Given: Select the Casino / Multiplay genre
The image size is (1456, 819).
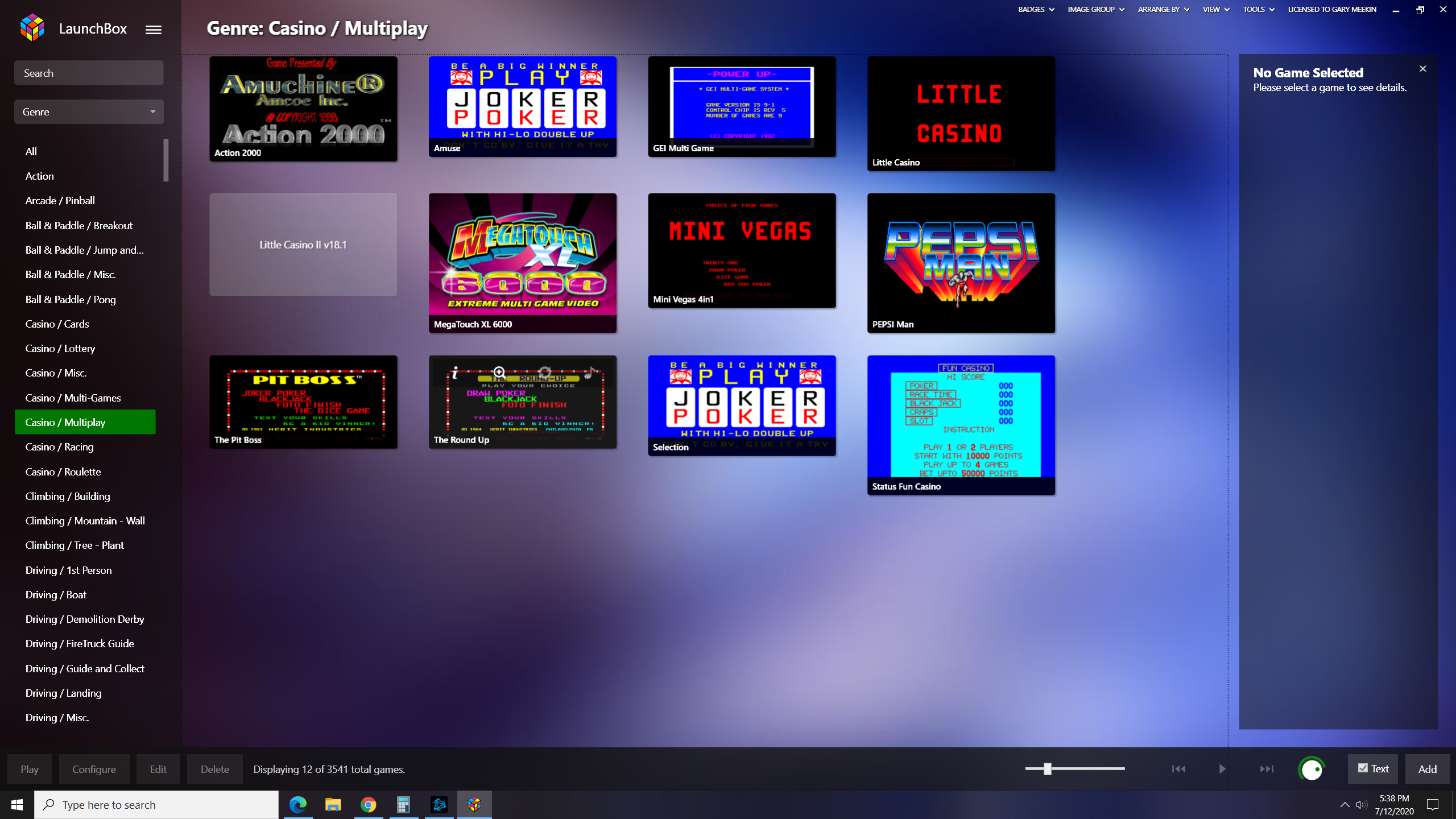Looking at the screenshot, I should click(85, 422).
